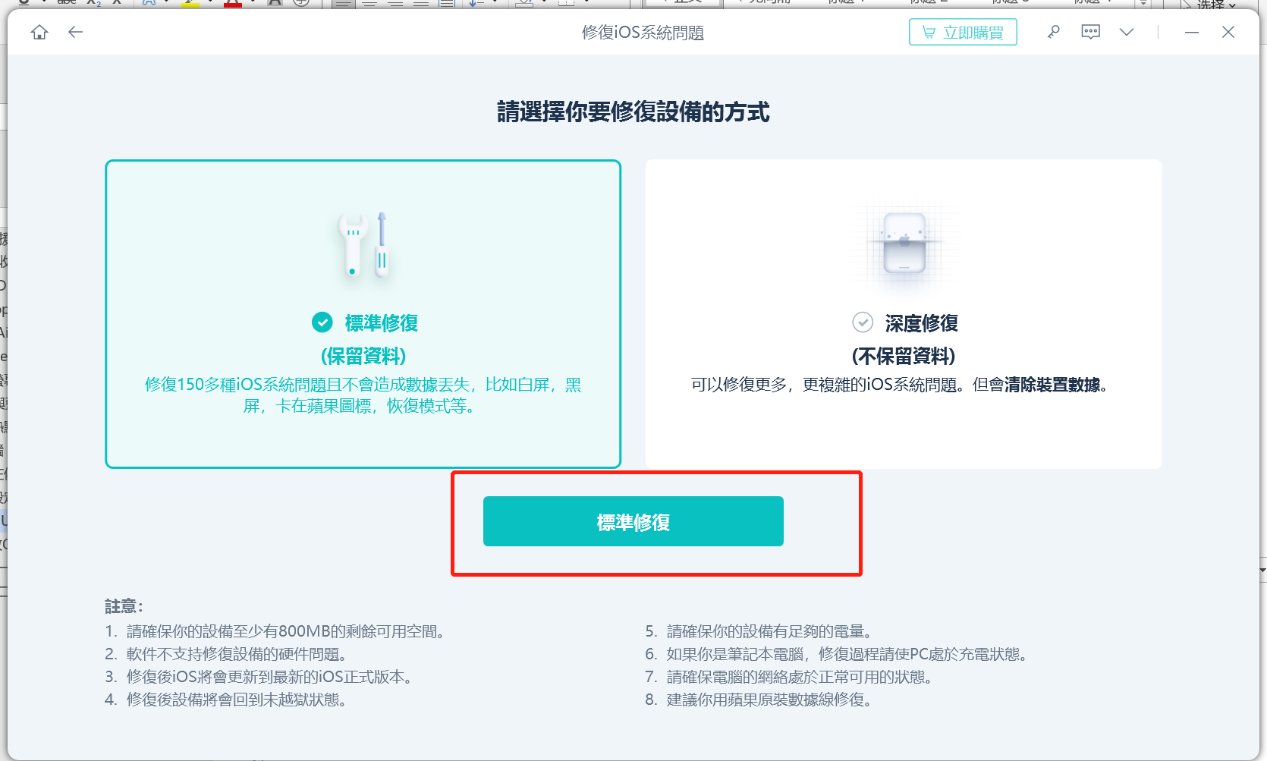Click the 請選擇你要修復設備的方式 heading
The width and height of the screenshot is (1267, 761).
[633, 111]
